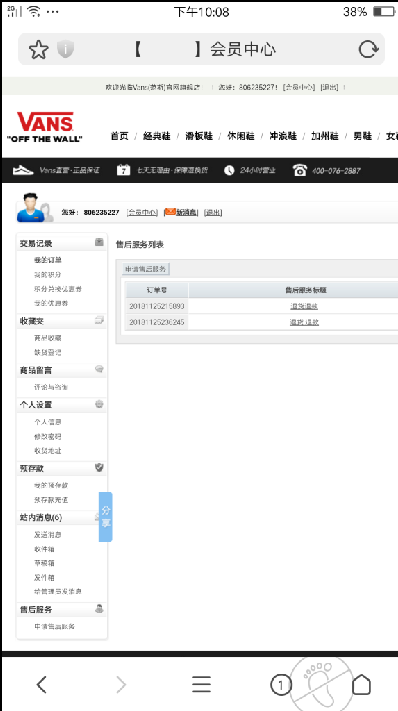This screenshot has width=398, height=711.
Task: Reload the page with the refresh icon
Action: click(x=368, y=49)
